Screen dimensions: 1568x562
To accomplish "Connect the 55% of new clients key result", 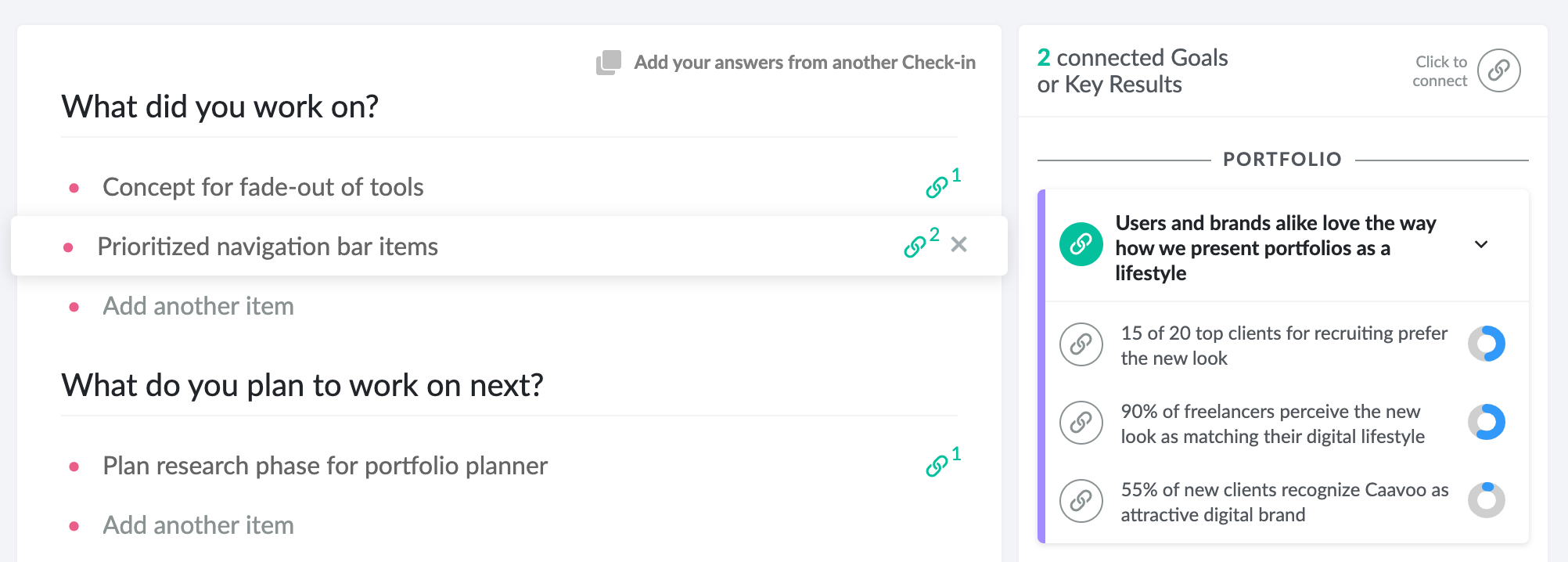I will click(x=1081, y=501).
